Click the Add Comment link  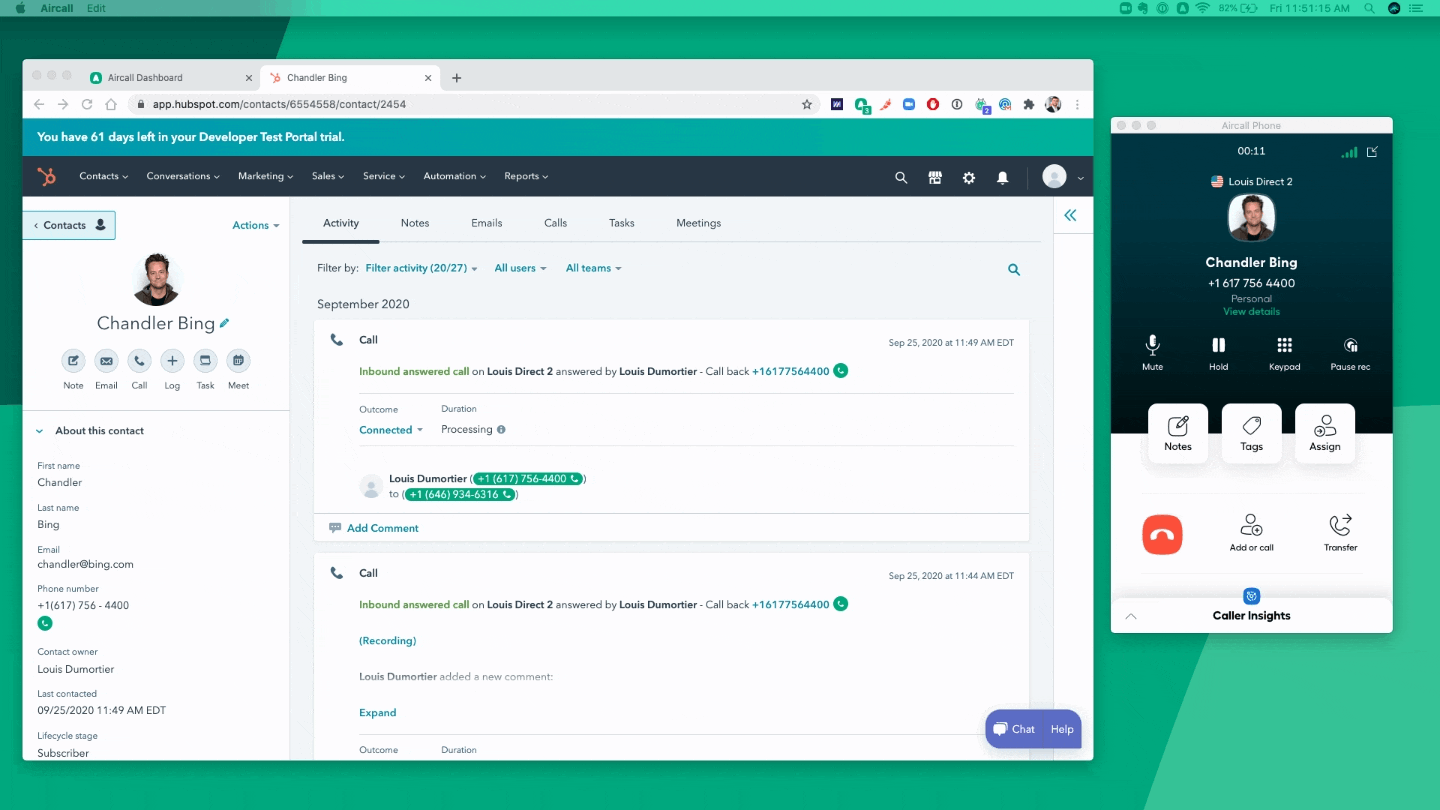382,528
